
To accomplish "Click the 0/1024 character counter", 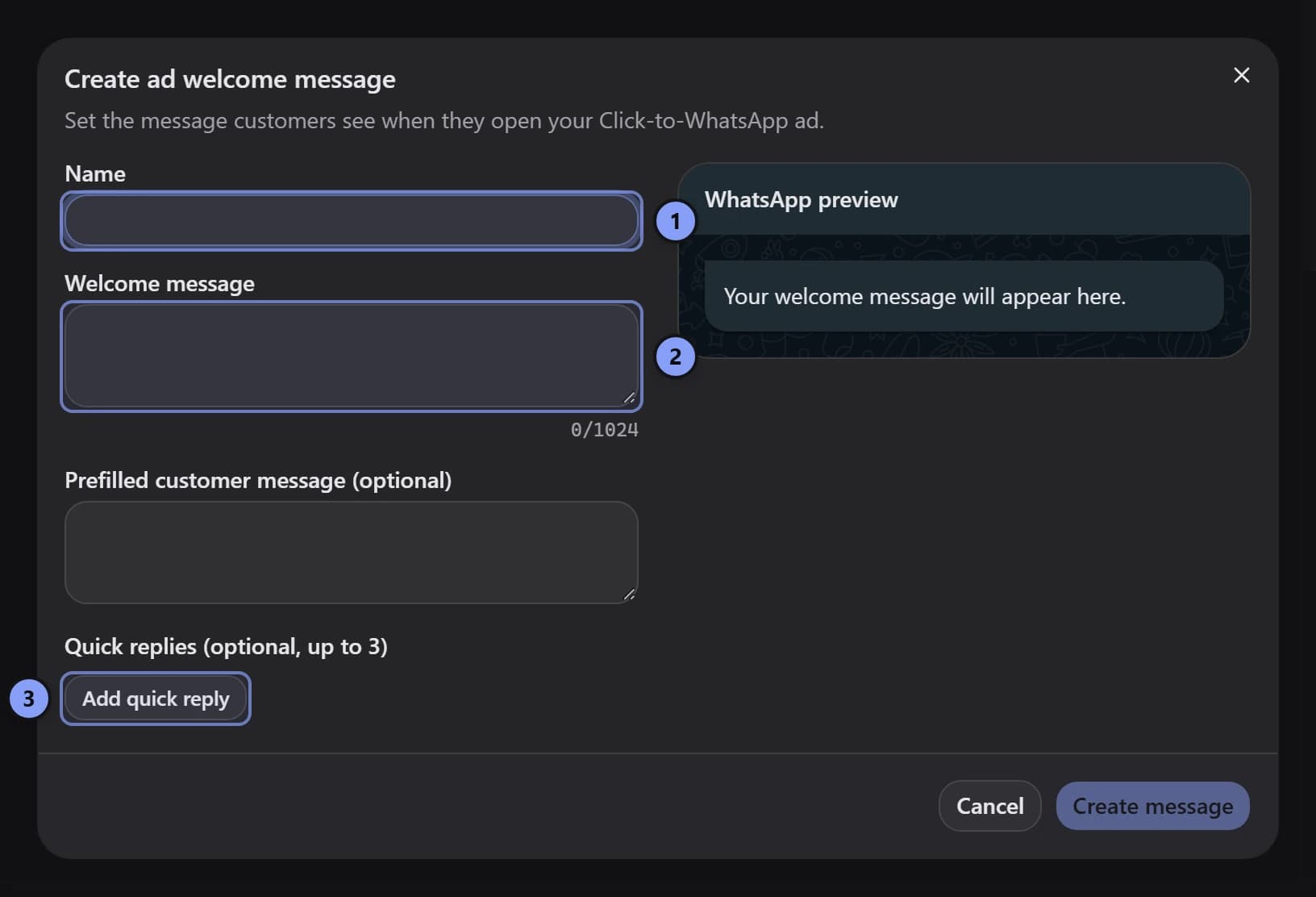I will click(x=604, y=430).
